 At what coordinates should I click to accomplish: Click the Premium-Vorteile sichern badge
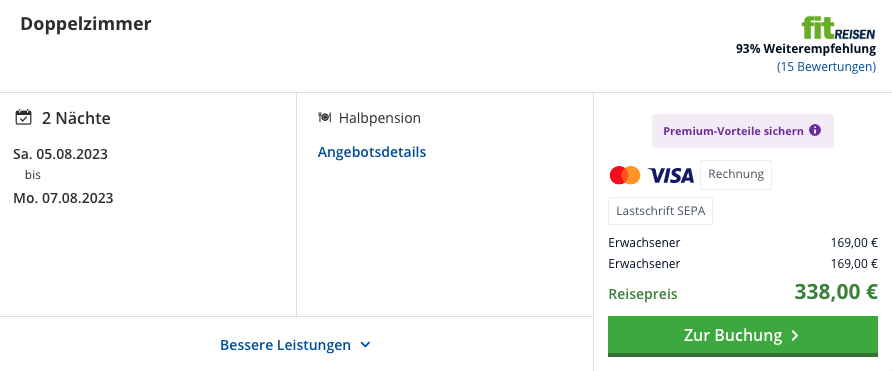742,131
